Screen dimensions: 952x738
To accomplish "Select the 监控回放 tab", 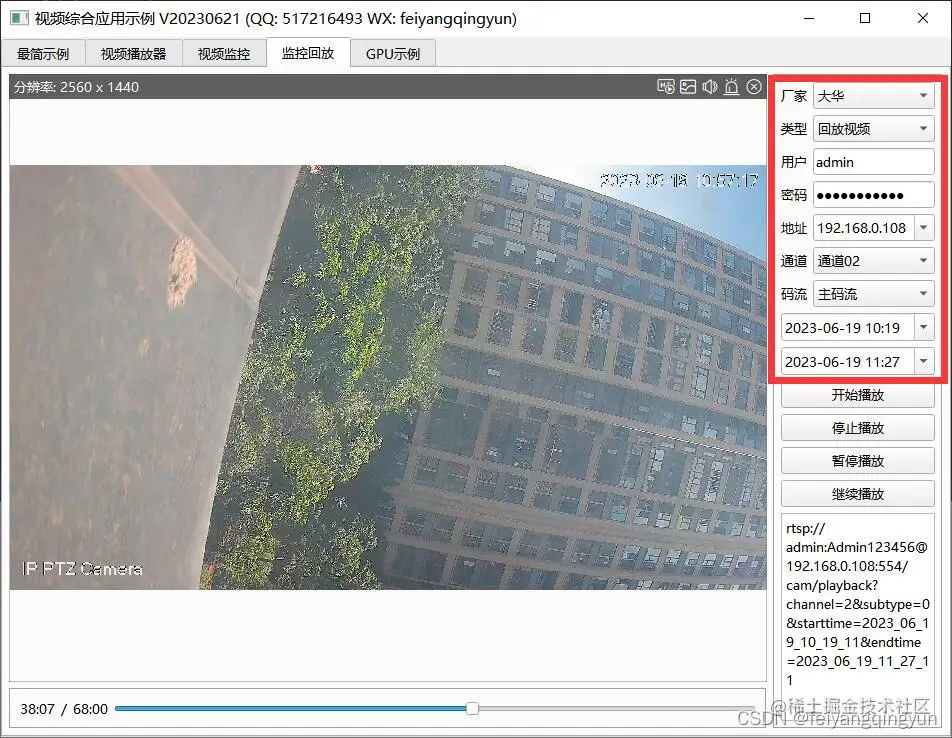I will (x=308, y=53).
